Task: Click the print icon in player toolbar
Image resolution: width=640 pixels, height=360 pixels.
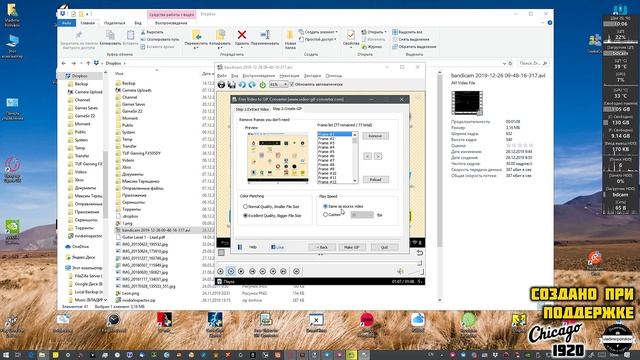Action: click(221, 84)
